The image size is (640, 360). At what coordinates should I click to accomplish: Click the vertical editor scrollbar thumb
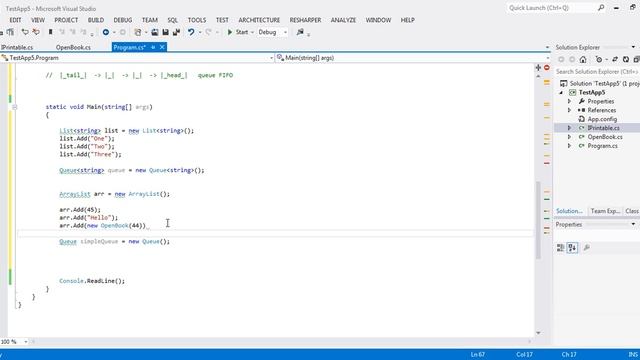point(538,220)
